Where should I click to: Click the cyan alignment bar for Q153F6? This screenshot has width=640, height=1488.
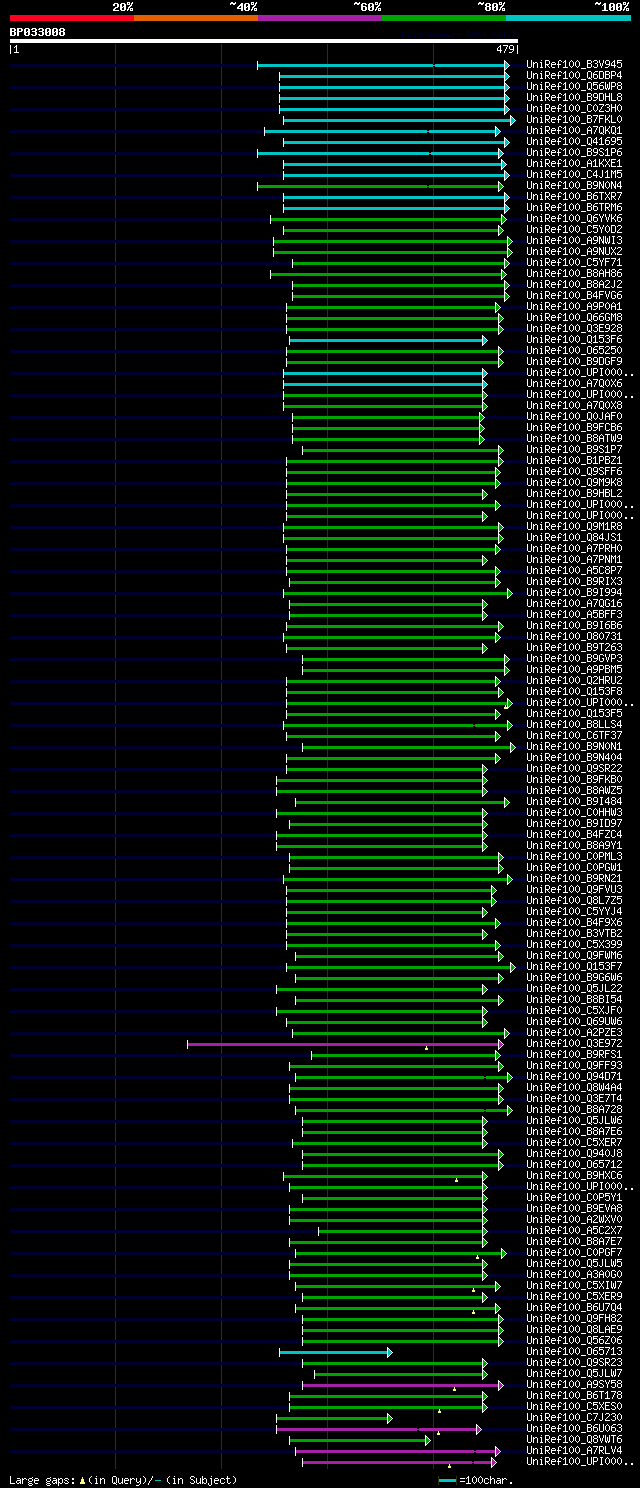[388, 340]
